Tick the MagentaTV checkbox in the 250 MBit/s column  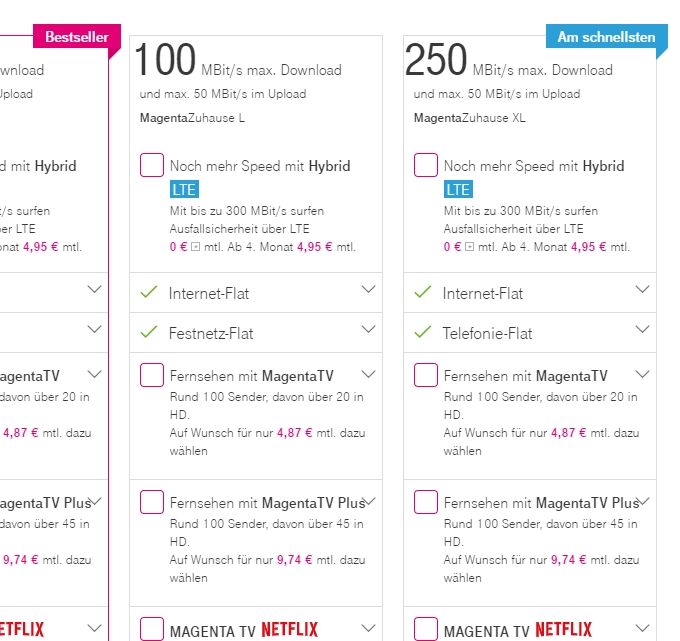(426, 375)
